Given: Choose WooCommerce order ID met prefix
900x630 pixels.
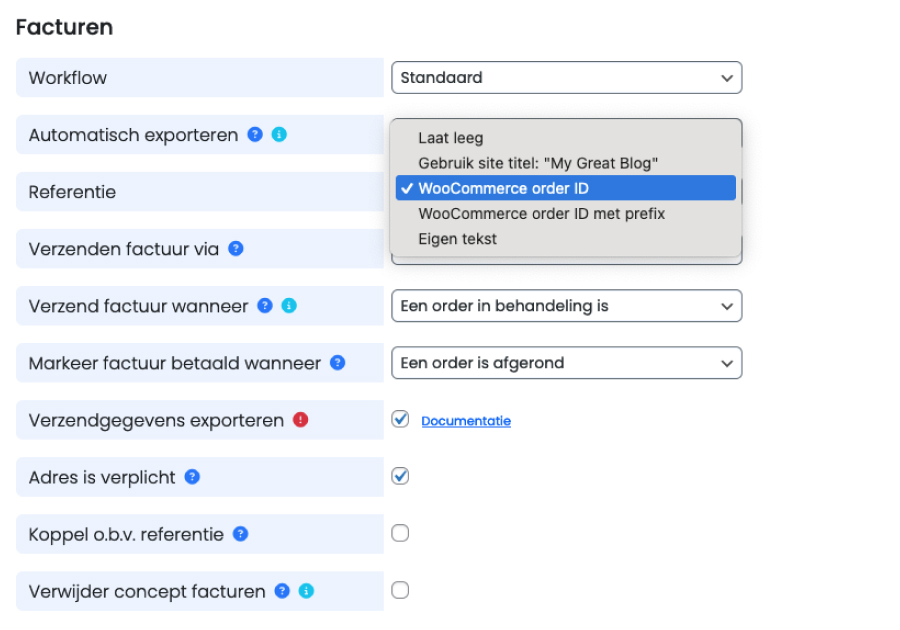Looking at the screenshot, I should (541, 213).
